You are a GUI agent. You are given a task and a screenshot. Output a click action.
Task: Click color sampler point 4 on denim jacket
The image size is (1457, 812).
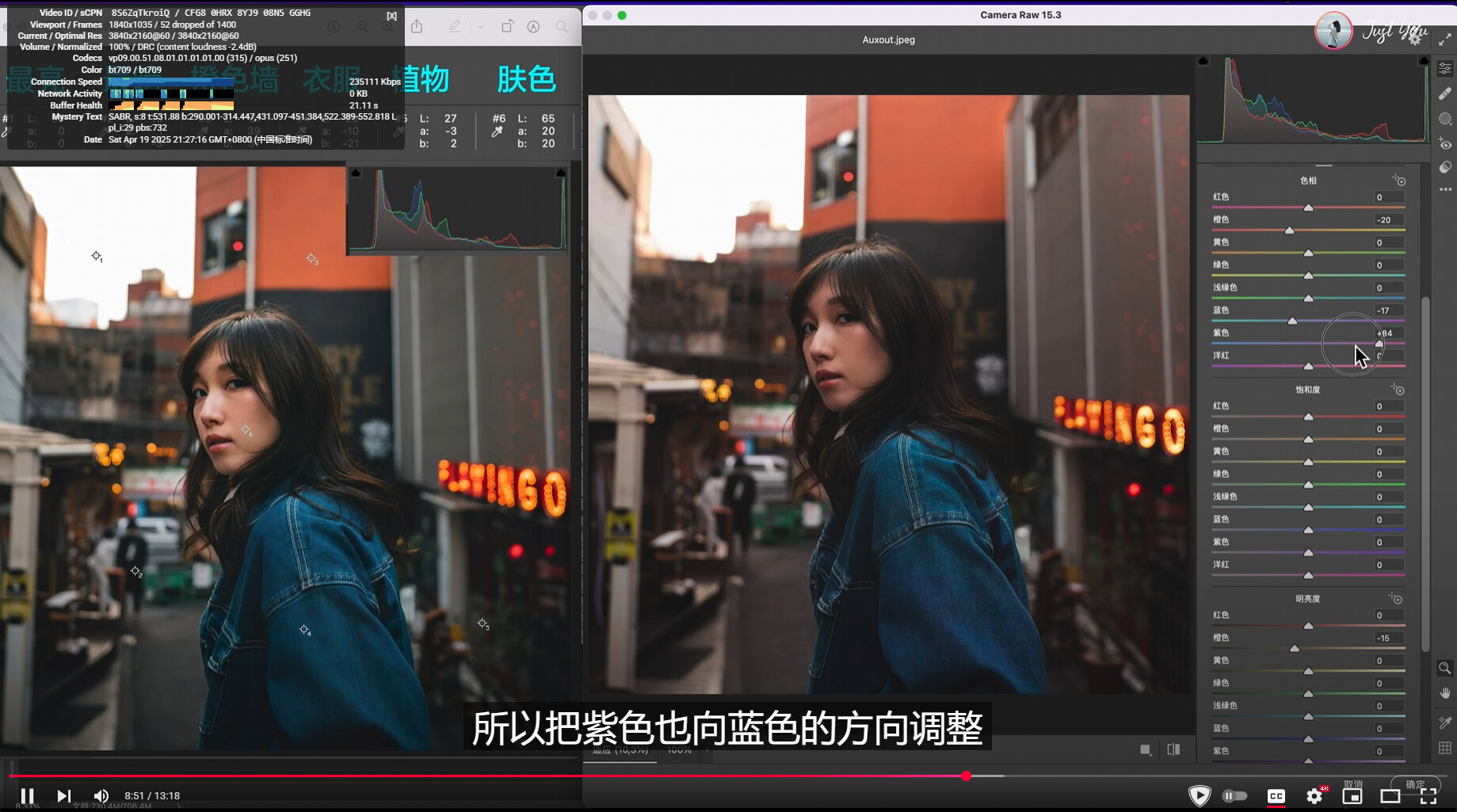click(x=304, y=630)
